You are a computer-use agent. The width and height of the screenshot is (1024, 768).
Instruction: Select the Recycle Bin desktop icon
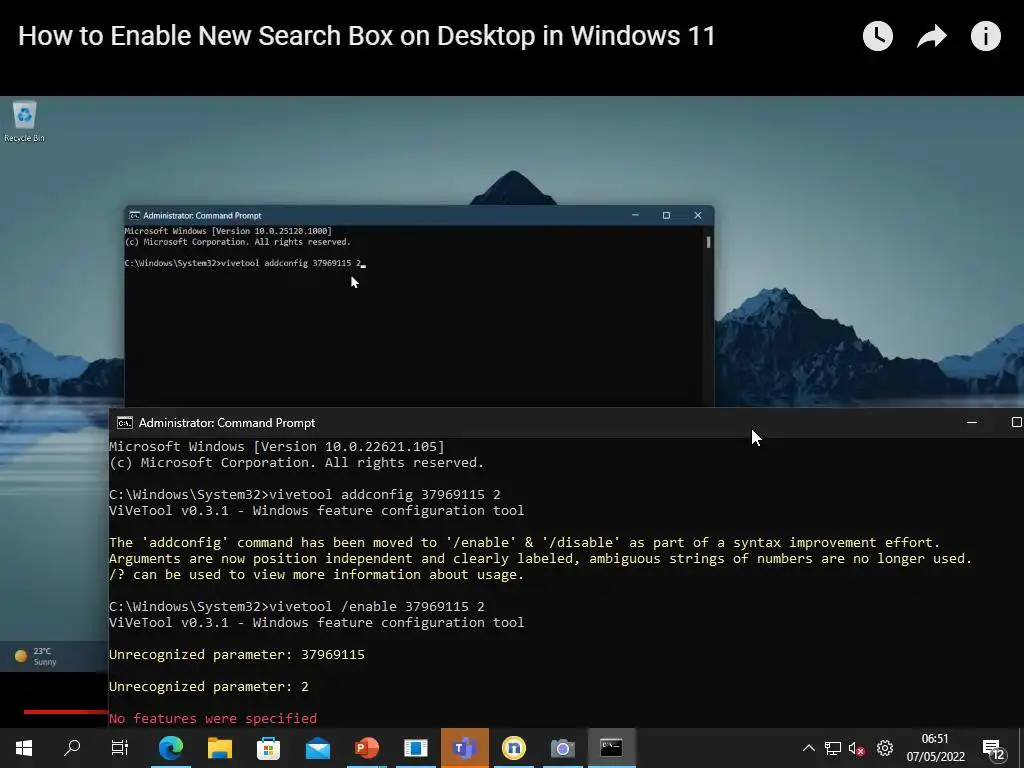24,121
